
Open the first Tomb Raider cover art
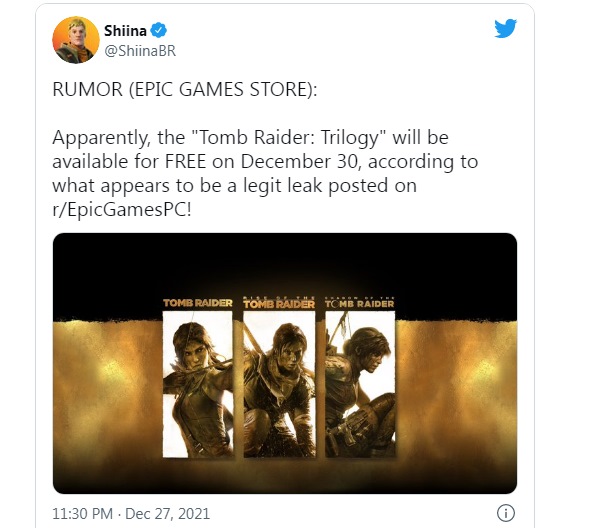(198, 384)
